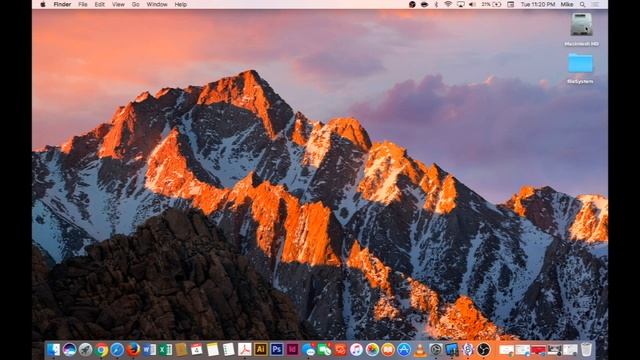Open the Messages app in Dock

(x=309, y=350)
